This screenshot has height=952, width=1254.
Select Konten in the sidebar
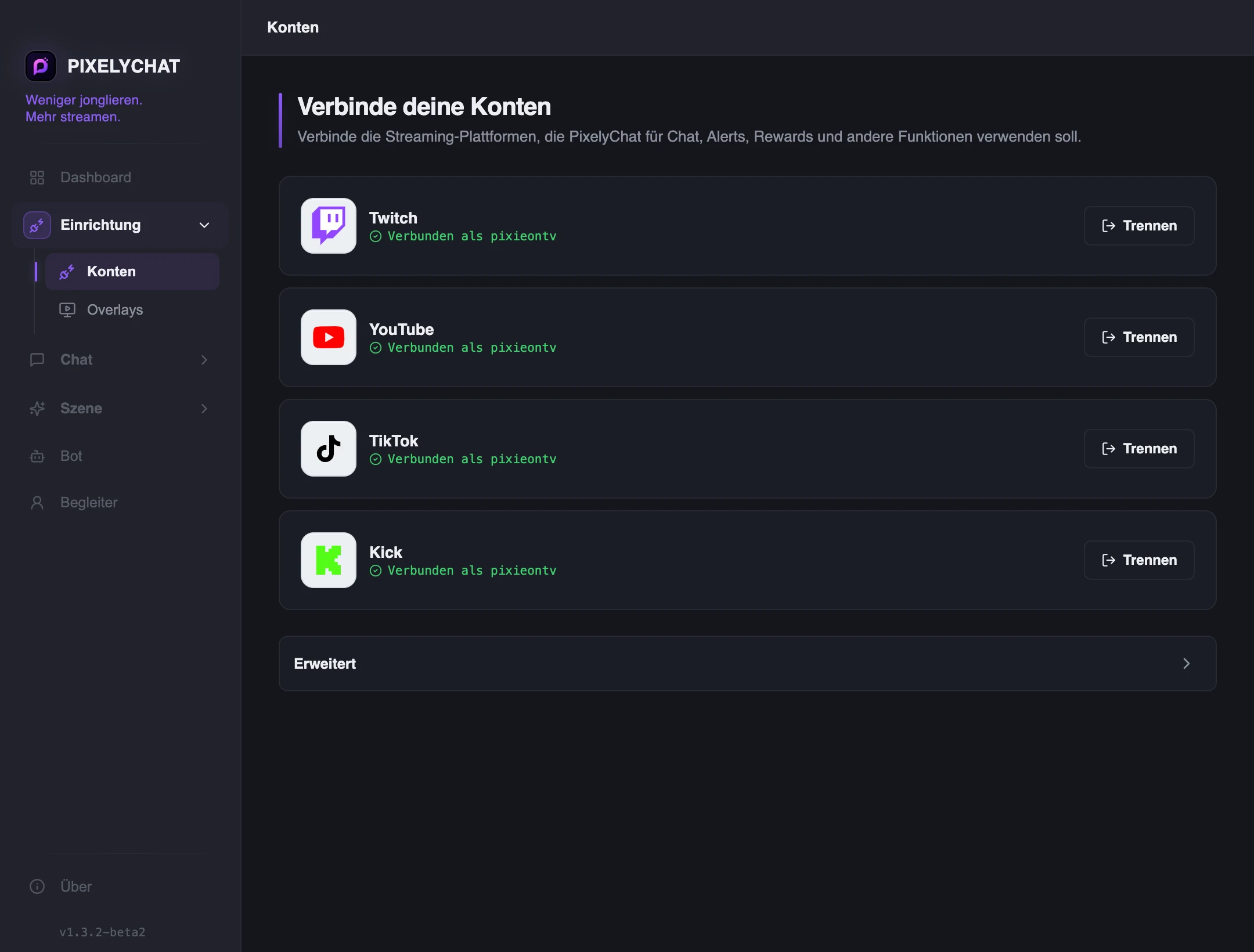tap(132, 272)
